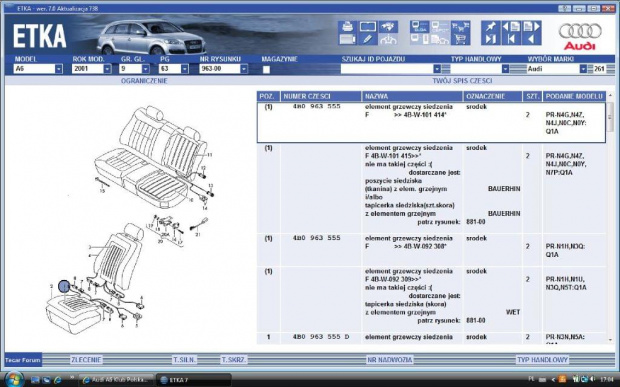Expand the NR RYSUNKU 963-00 dropdown
The image size is (620, 387).
[x=244, y=69]
